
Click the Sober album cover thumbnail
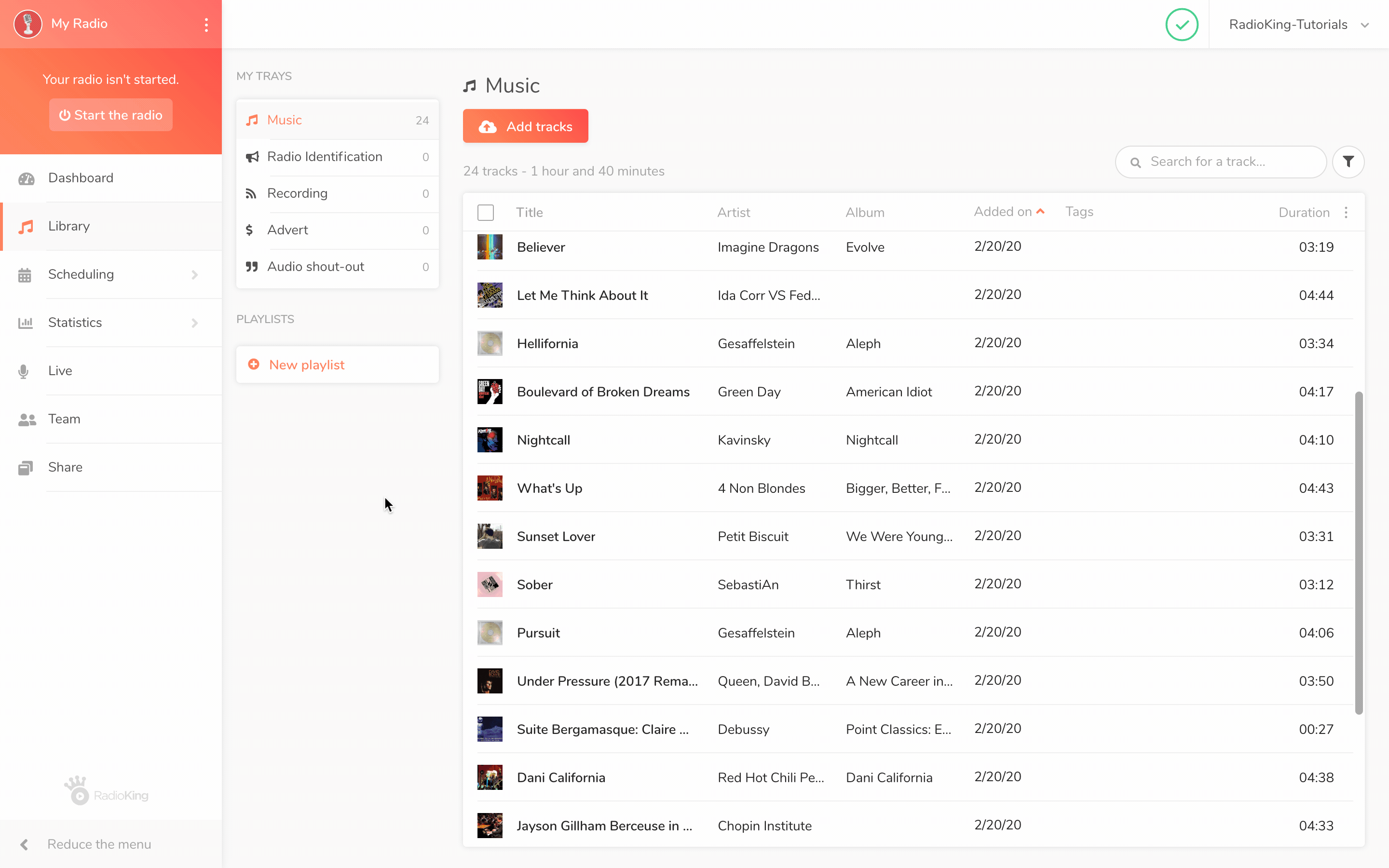coord(490,584)
